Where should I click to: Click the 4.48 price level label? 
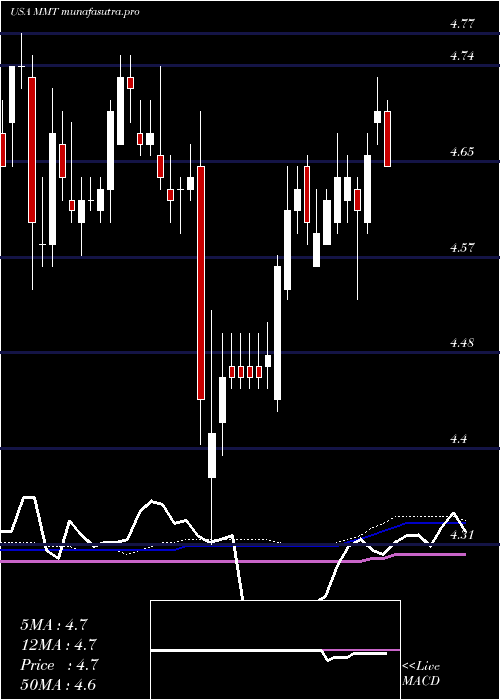click(462, 343)
